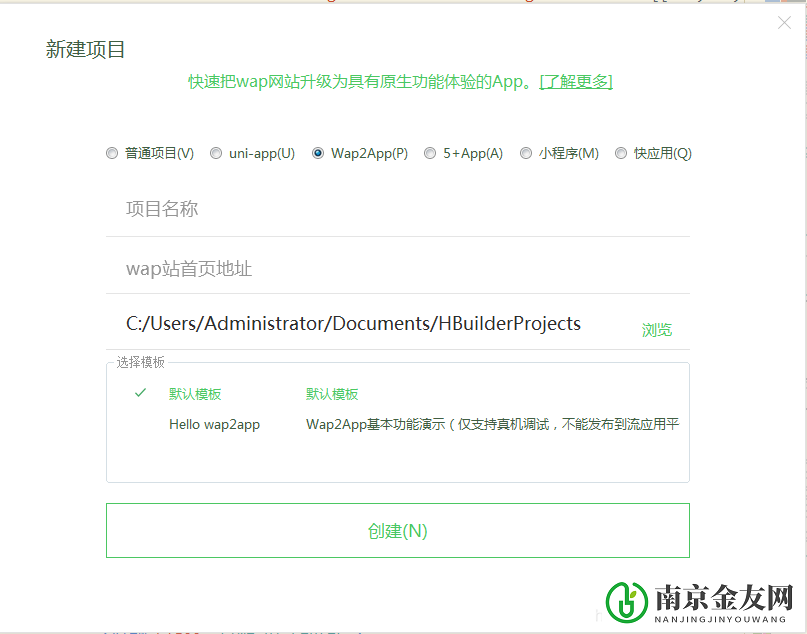Screen dimensions: 807x634
Task: Focus the wap站首页地址 input field
Action: (x=397, y=268)
